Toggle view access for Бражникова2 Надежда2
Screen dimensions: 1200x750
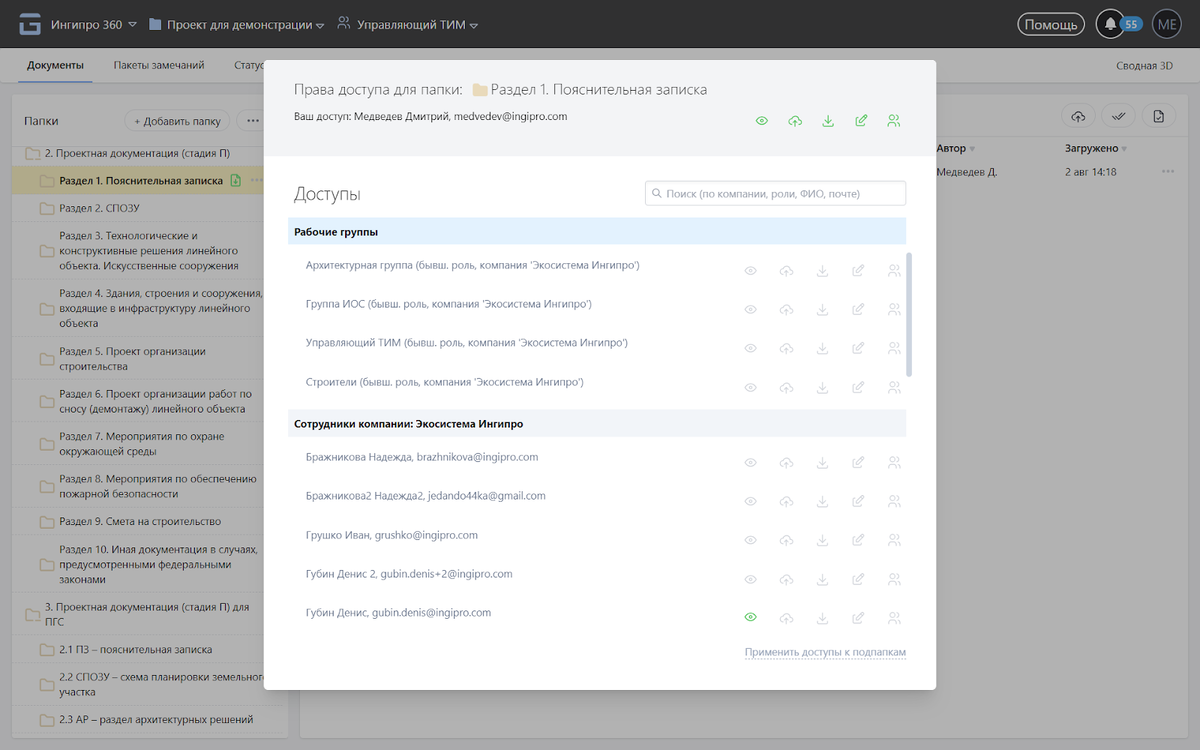pyautogui.click(x=751, y=502)
